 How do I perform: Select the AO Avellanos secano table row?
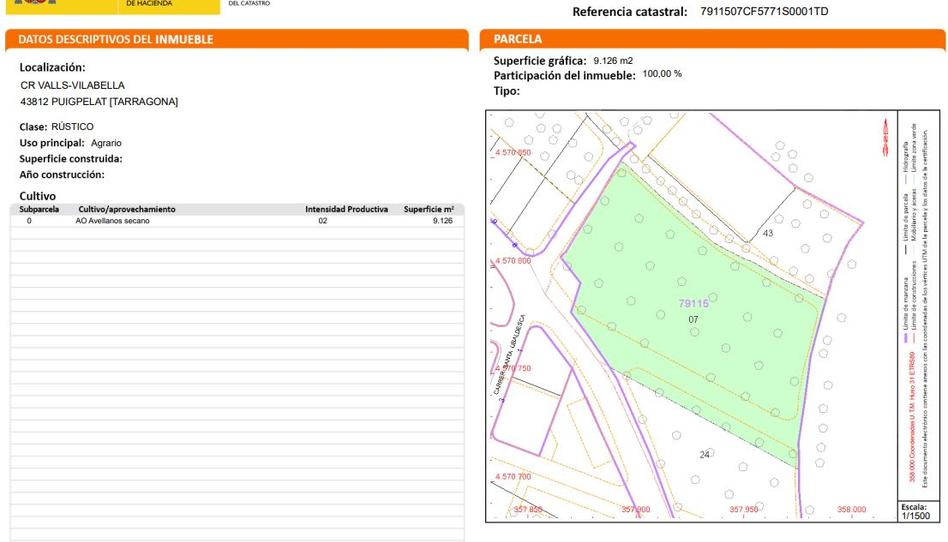tap(236, 221)
